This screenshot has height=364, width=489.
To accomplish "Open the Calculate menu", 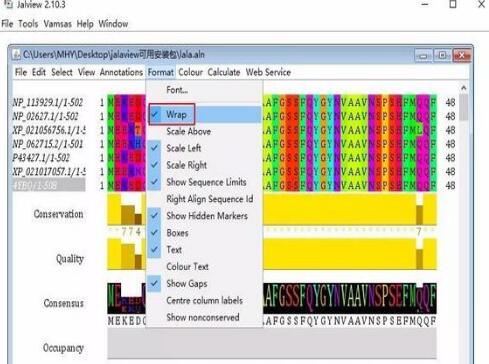I will coord(224,72).
